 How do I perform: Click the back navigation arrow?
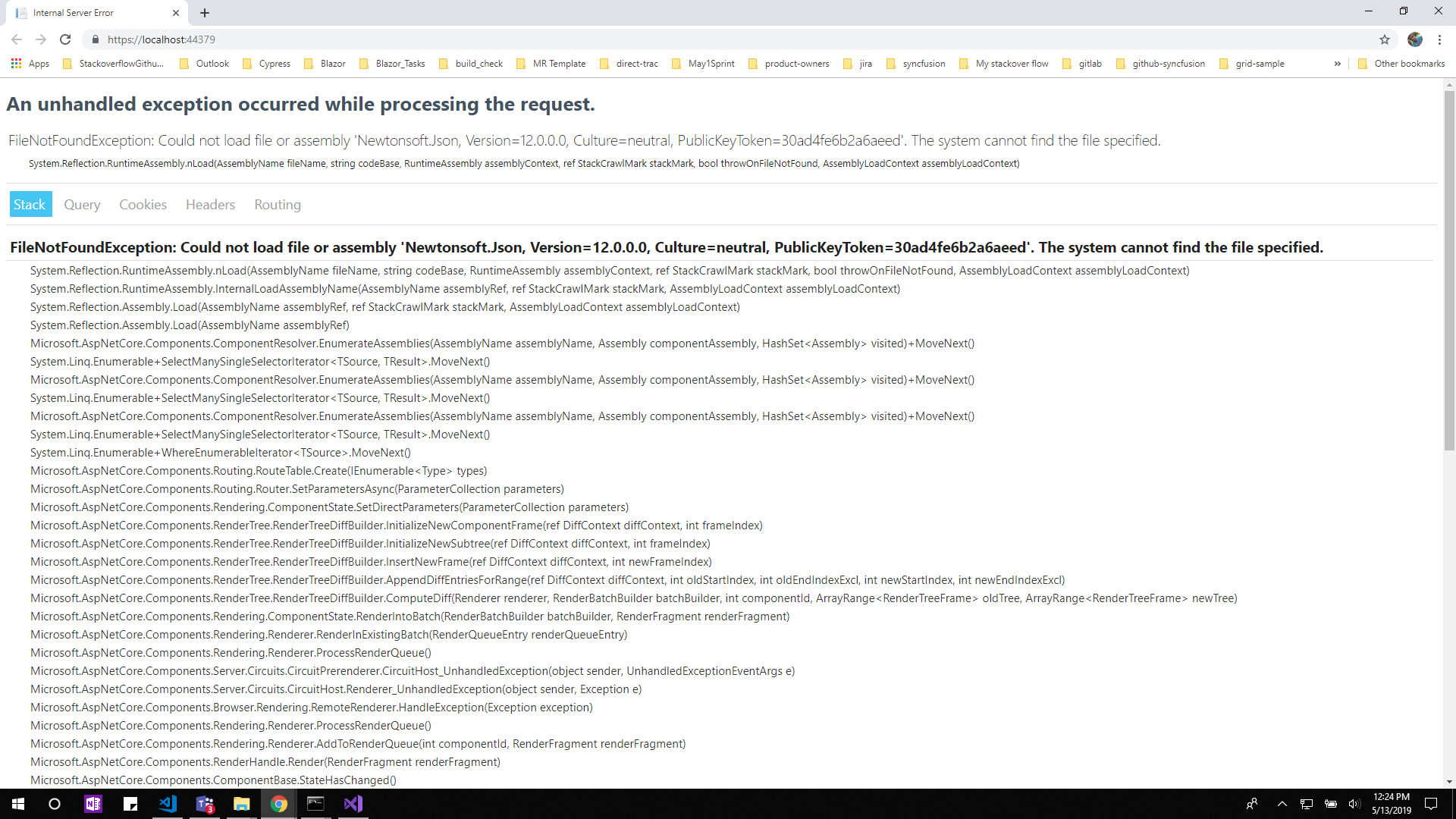(17, 39)
